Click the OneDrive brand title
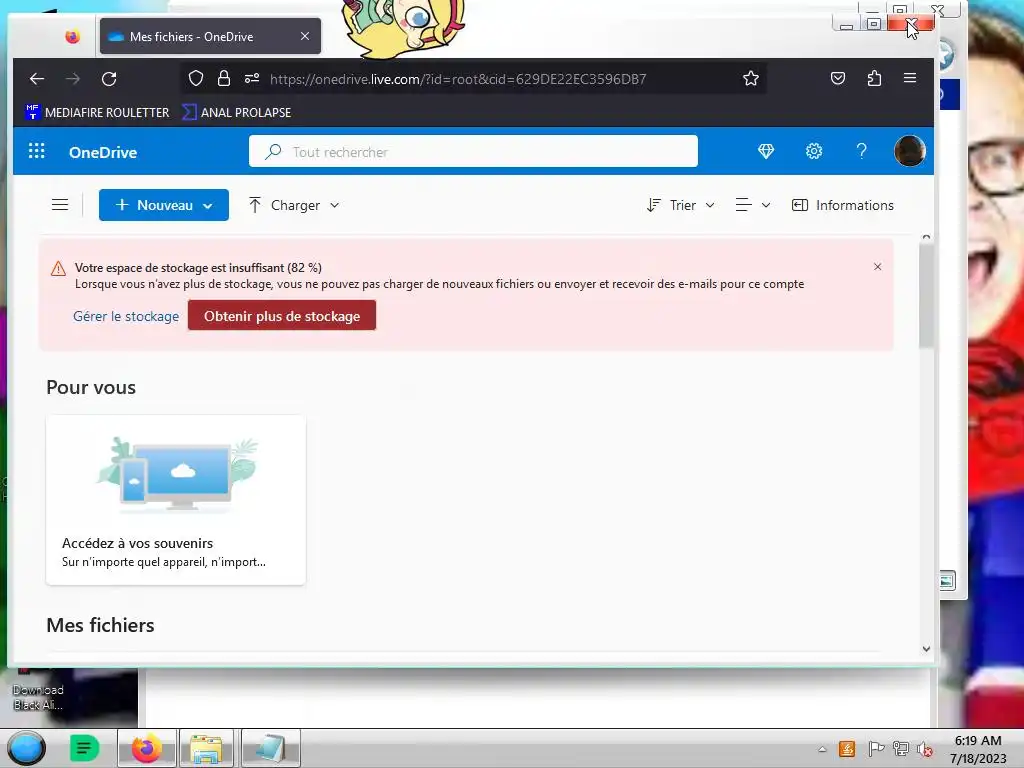 pos(103,152)
